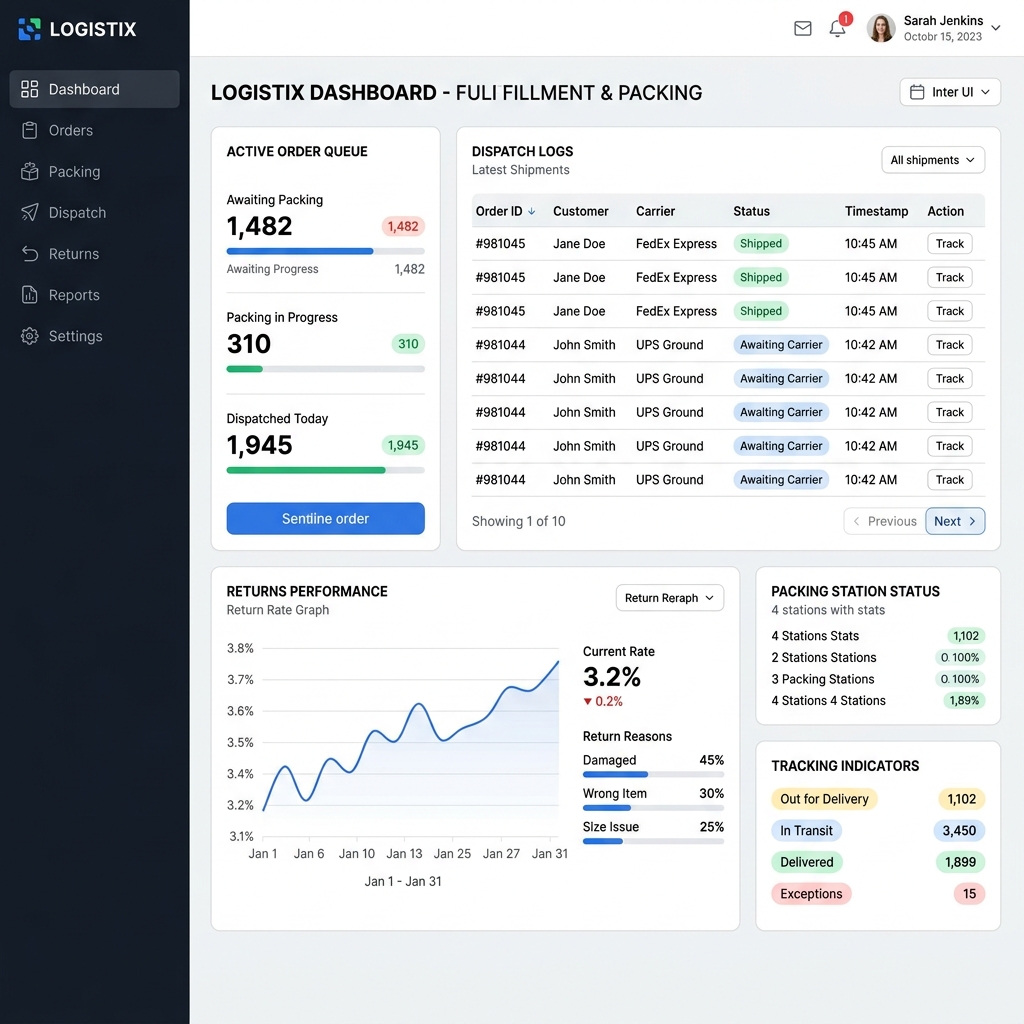Open the notifications bell icon
The image size is (1024, 1024).
coord(837,28)
